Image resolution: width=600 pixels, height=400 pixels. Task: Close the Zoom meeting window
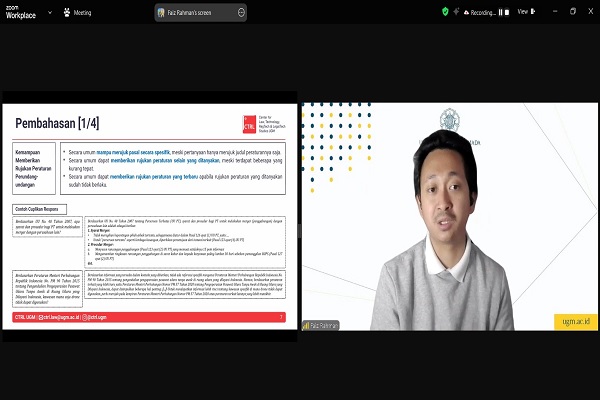click(590, 11)
